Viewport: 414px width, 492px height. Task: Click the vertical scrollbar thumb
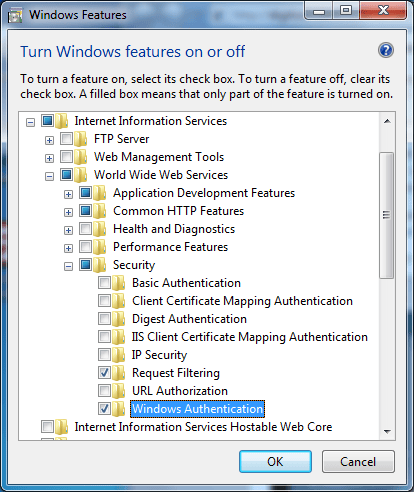point(387,215)
